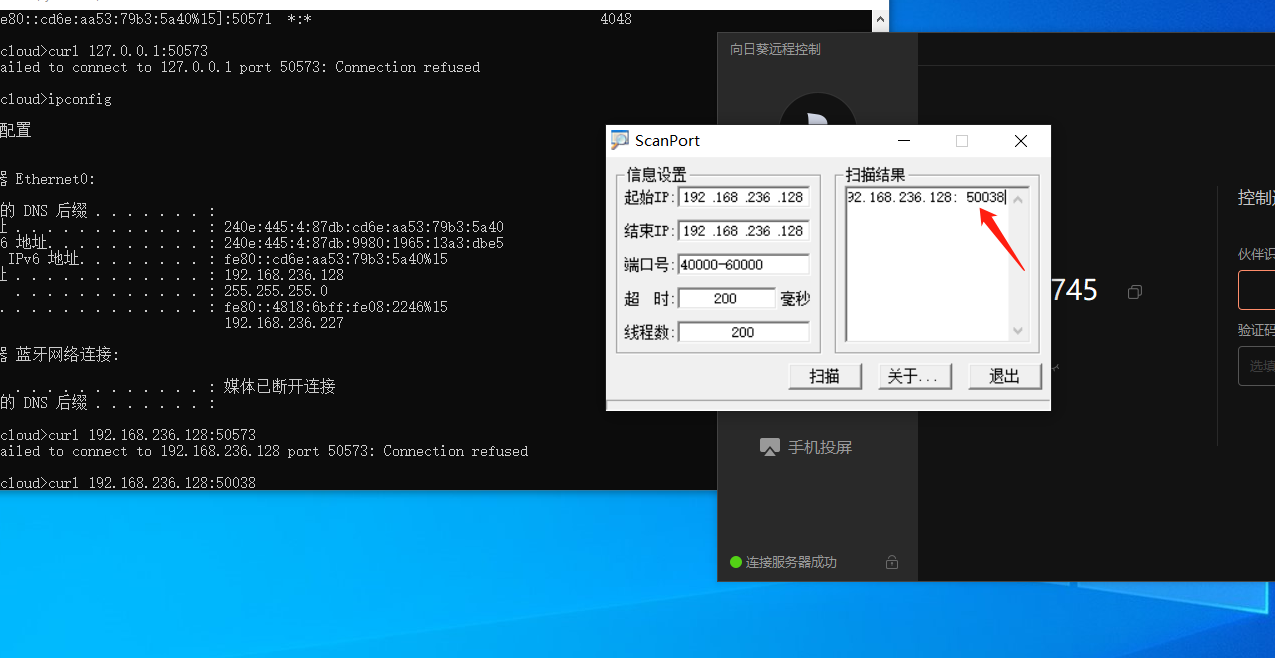Screen dimensions: 1275x658
Task: Click the 端口号 field showing 40000-60000
Action: (x=744, y=265)
